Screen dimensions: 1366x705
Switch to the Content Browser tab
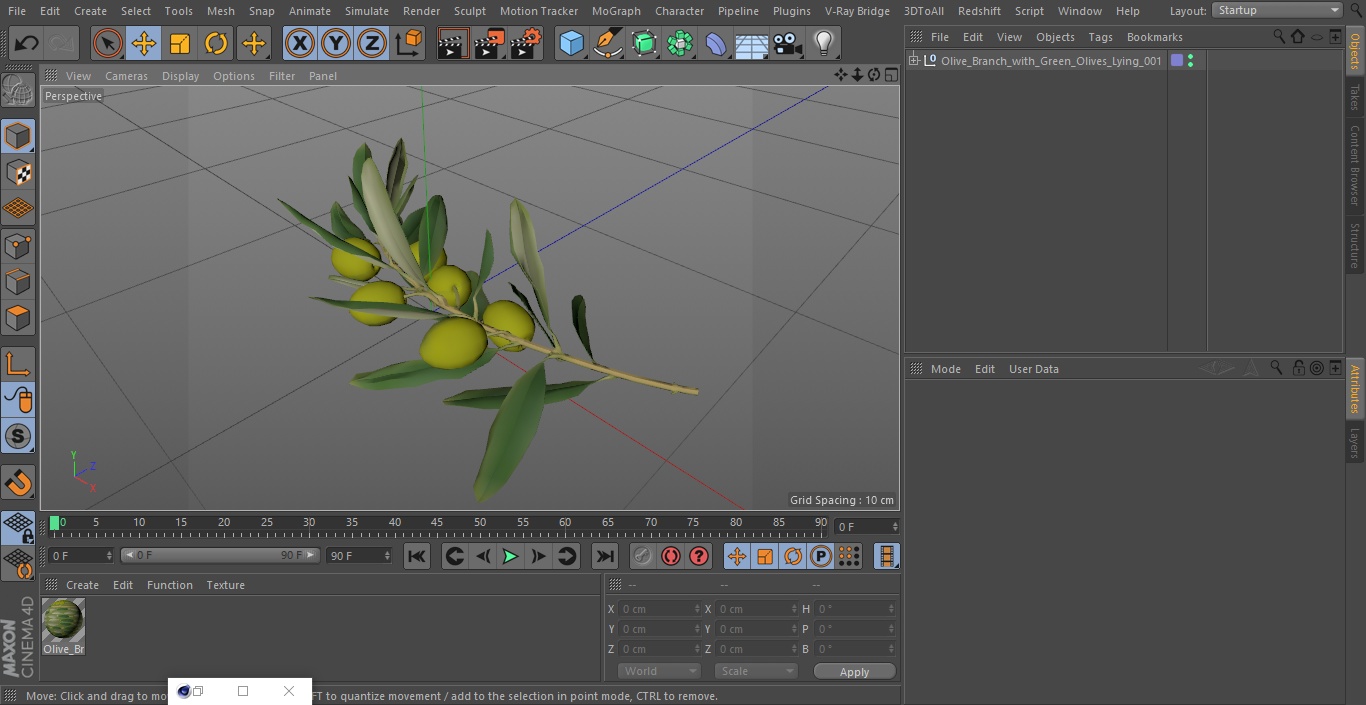(1355, 164)
